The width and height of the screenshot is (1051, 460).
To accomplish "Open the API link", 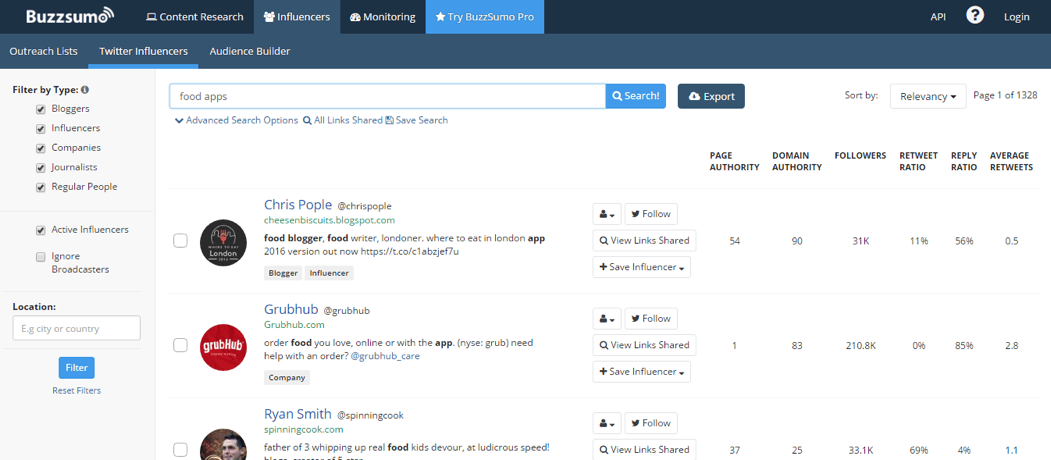I will 938,17.
